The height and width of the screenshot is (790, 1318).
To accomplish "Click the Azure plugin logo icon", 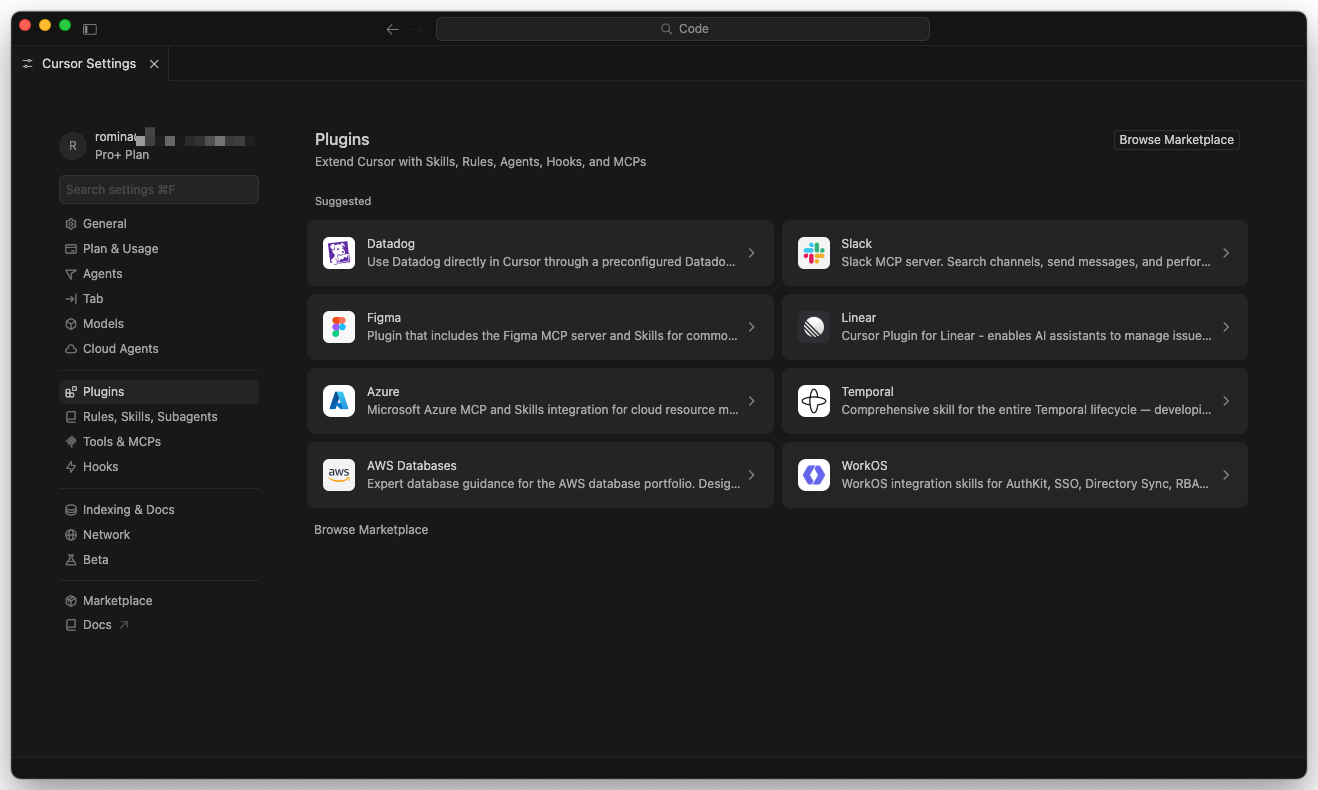I will tap(339, 401).
